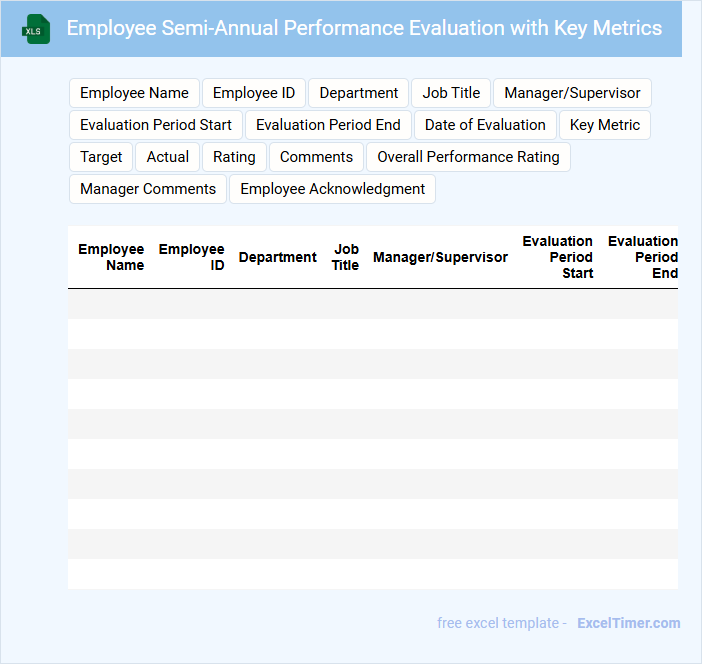The width and height of the screenshot is (702, 664).
Task: Click the Evaluation Period End tag
Action: coord(328,125)
